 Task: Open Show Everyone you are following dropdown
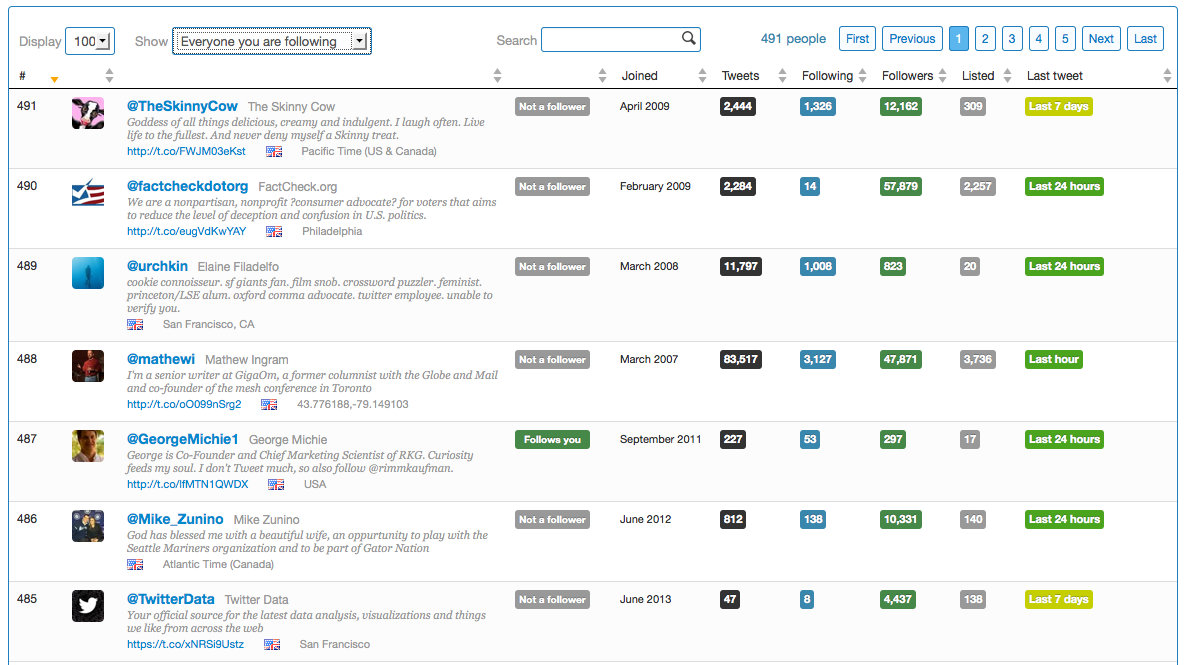(x=272, y=42)
